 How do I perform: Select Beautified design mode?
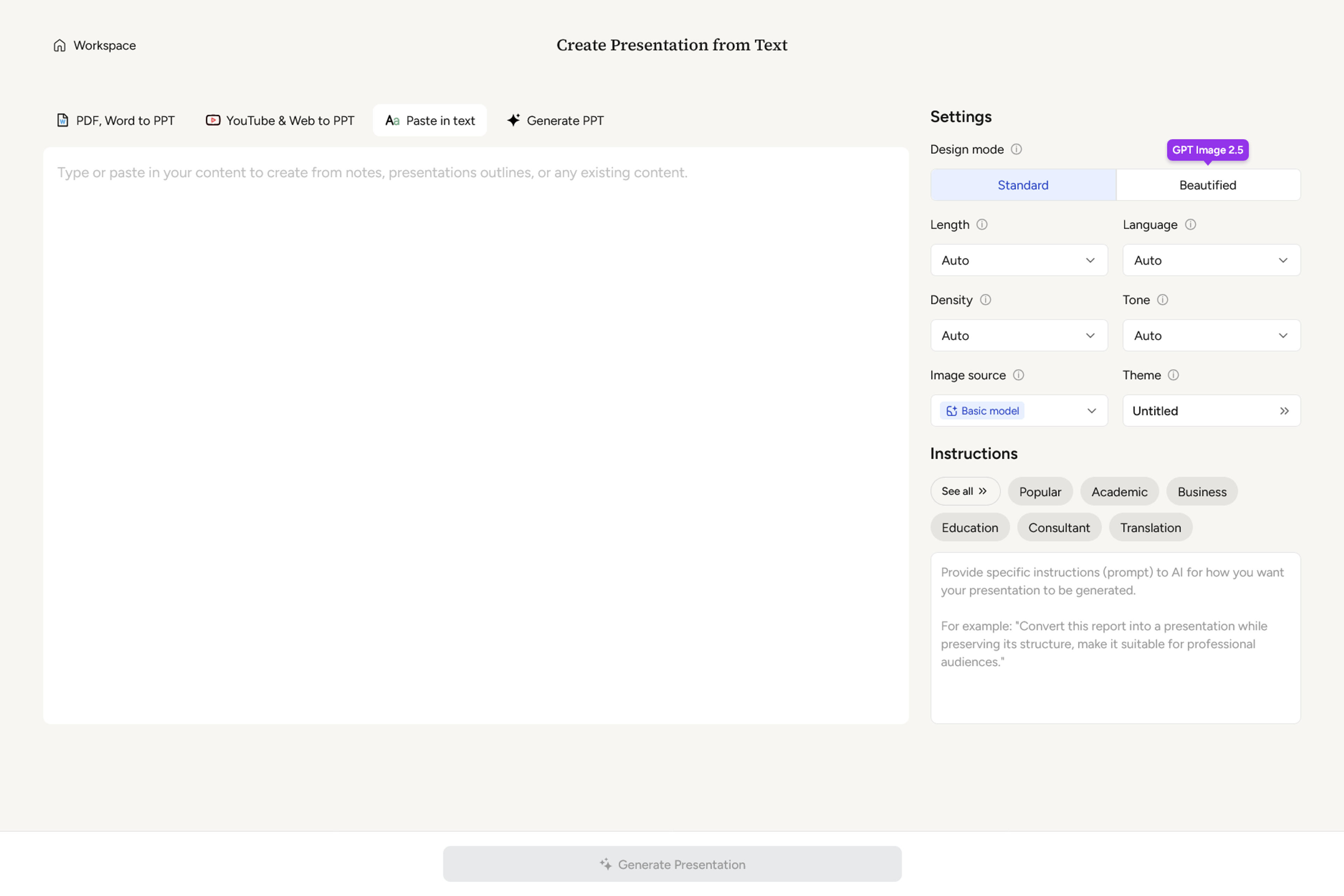(x=1208, y=184)
